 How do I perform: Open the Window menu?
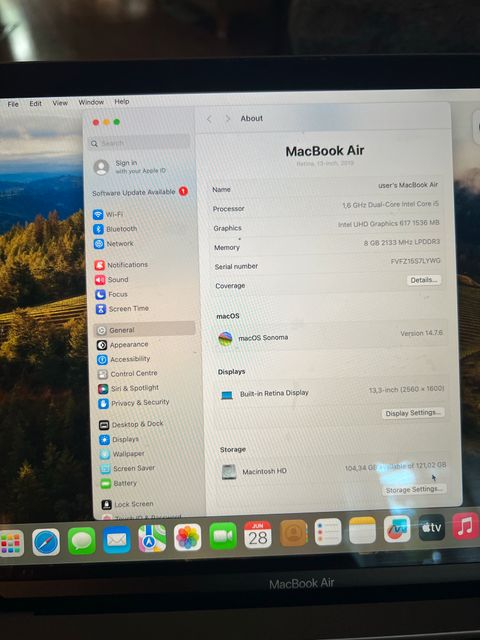point(91,102)
